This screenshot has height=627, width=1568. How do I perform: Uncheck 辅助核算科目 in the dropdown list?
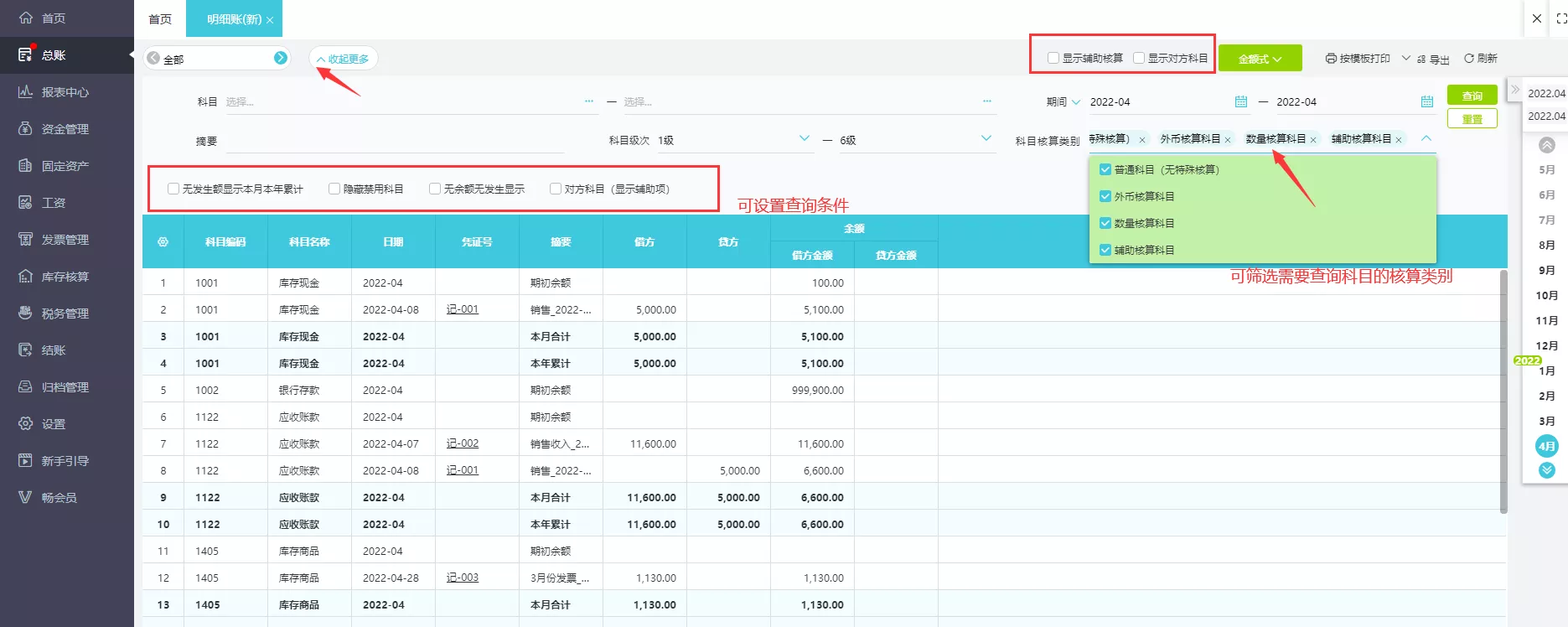[1105, 250]
